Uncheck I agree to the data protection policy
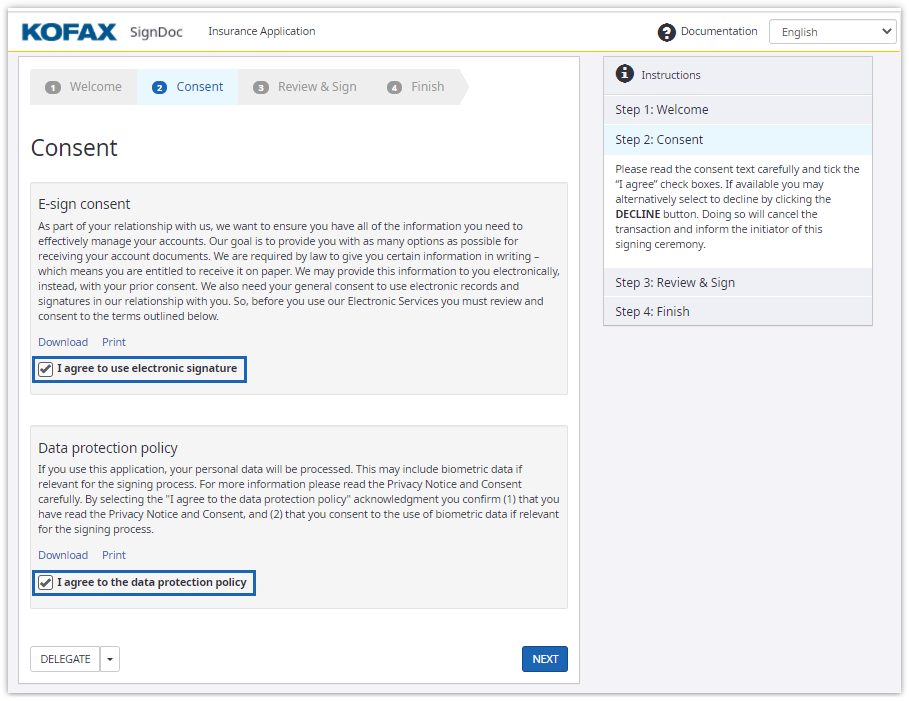 tap(46, 582)
